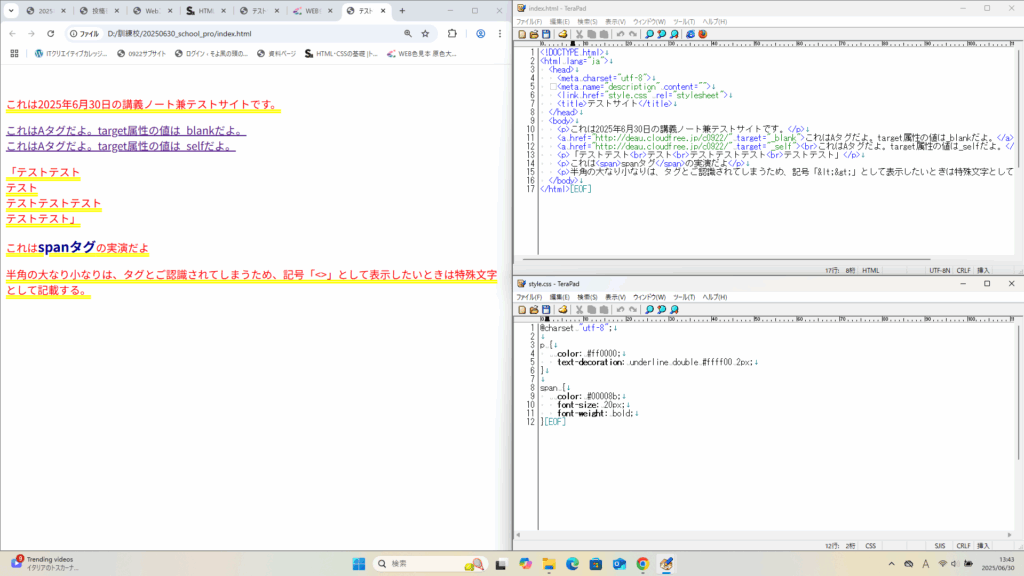Open the WEB色見本 bookmark
1024x576 pixels.
click(421, 54)
